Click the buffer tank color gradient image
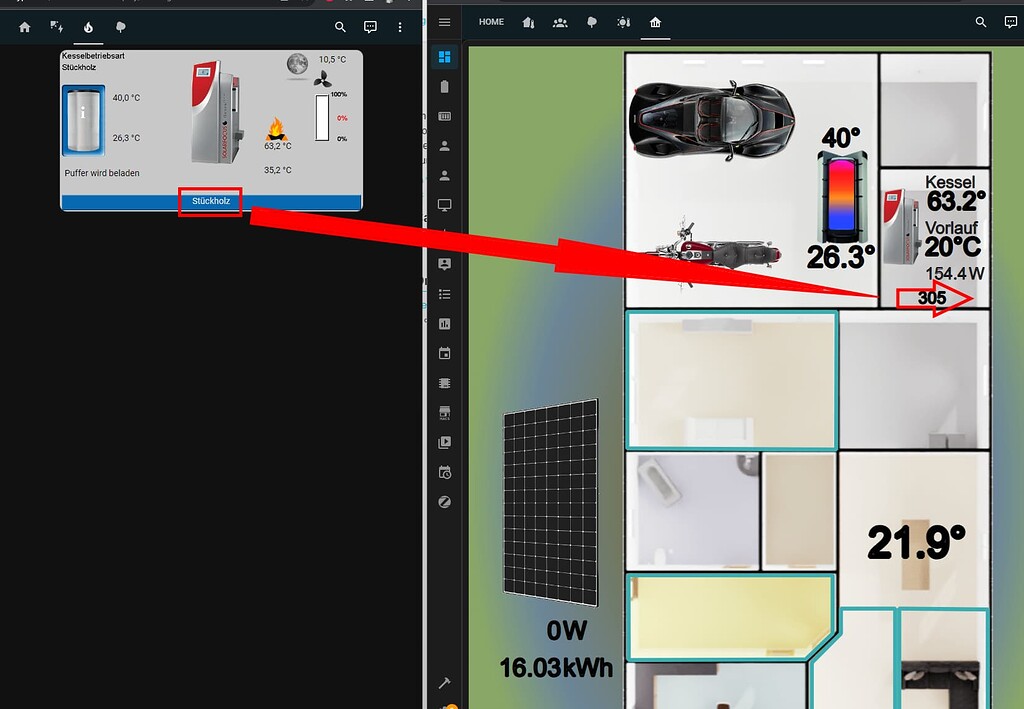Screen dimensions: 1024x709 (842, 197)
